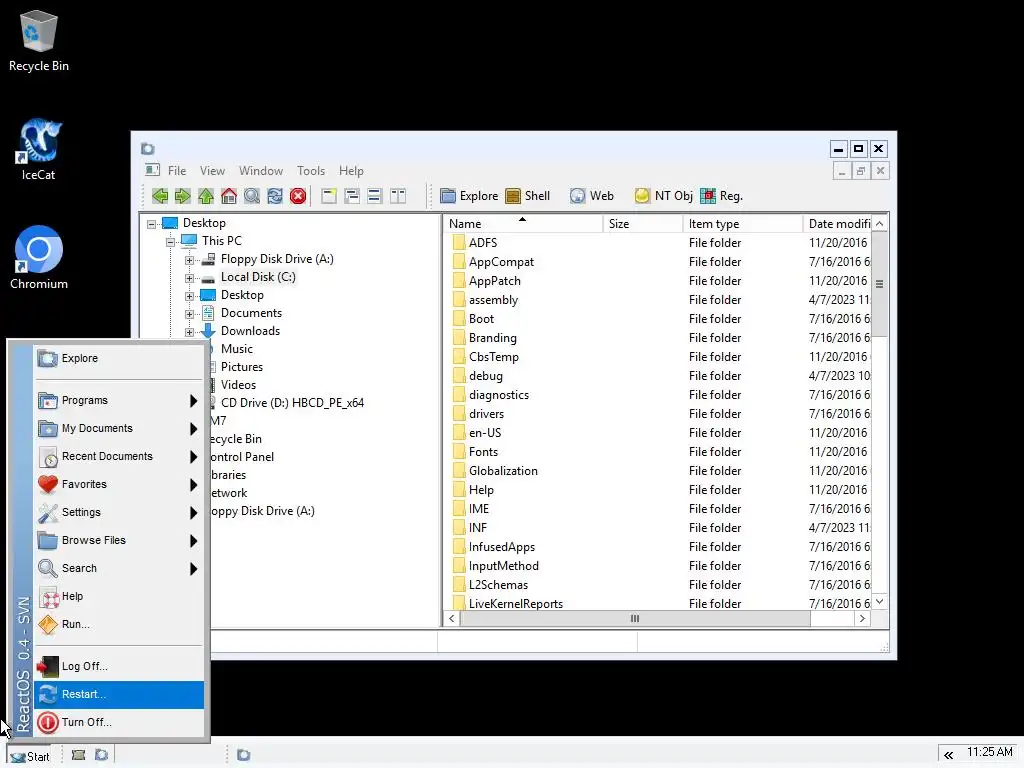This screenshot has height=768, width=1024.
Task: Click the green Back arrow in toolbar
Action: tap(159, 196)
